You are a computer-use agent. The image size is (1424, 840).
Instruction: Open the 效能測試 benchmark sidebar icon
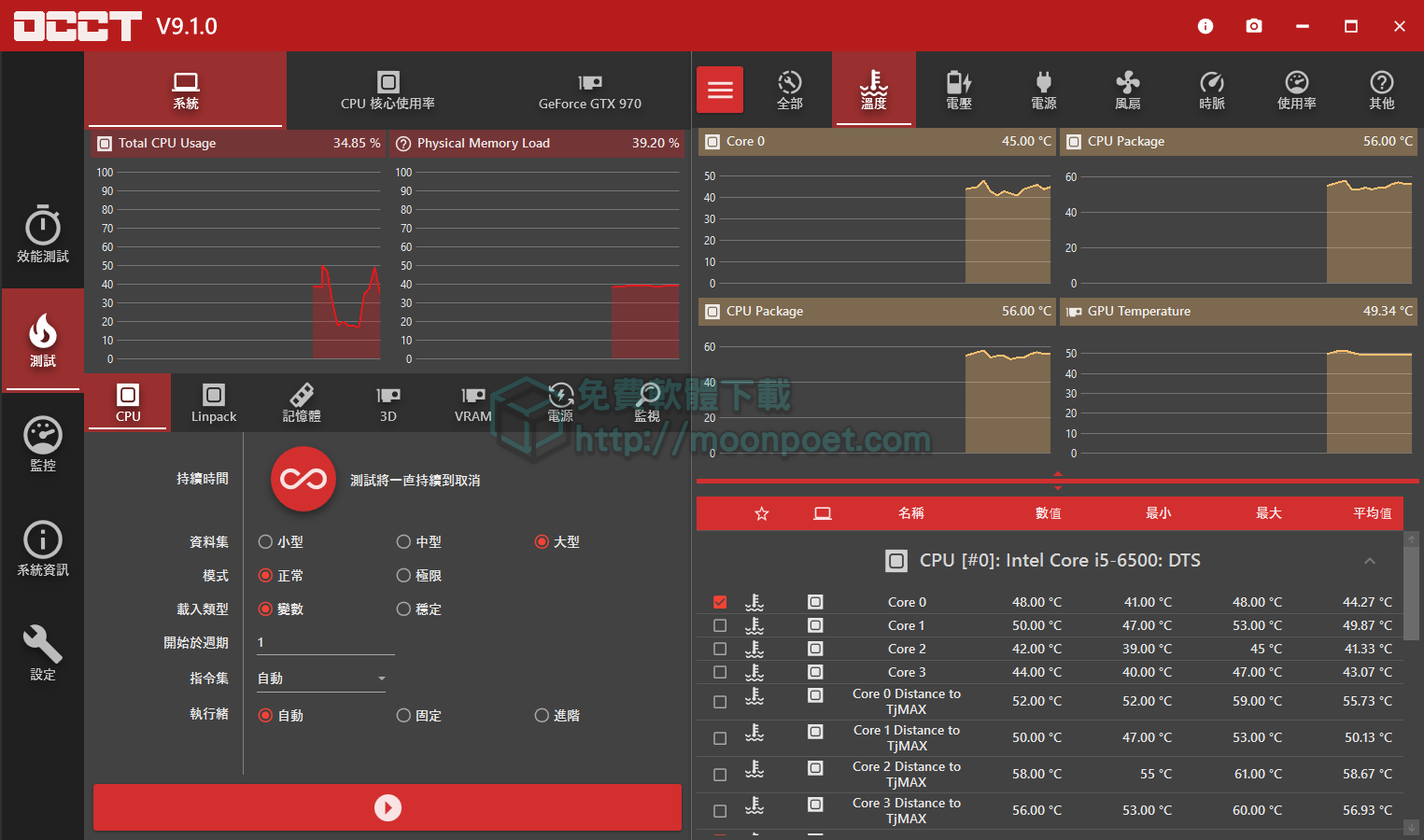(43, 234)
